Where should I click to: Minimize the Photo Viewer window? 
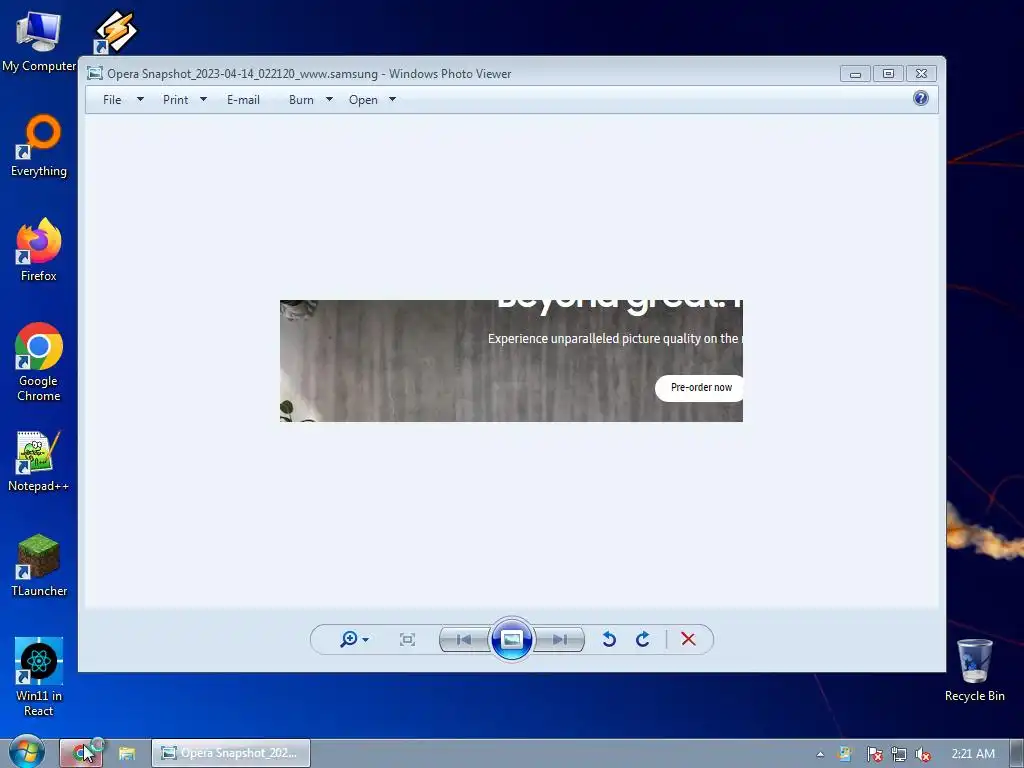tap(856, 74)
